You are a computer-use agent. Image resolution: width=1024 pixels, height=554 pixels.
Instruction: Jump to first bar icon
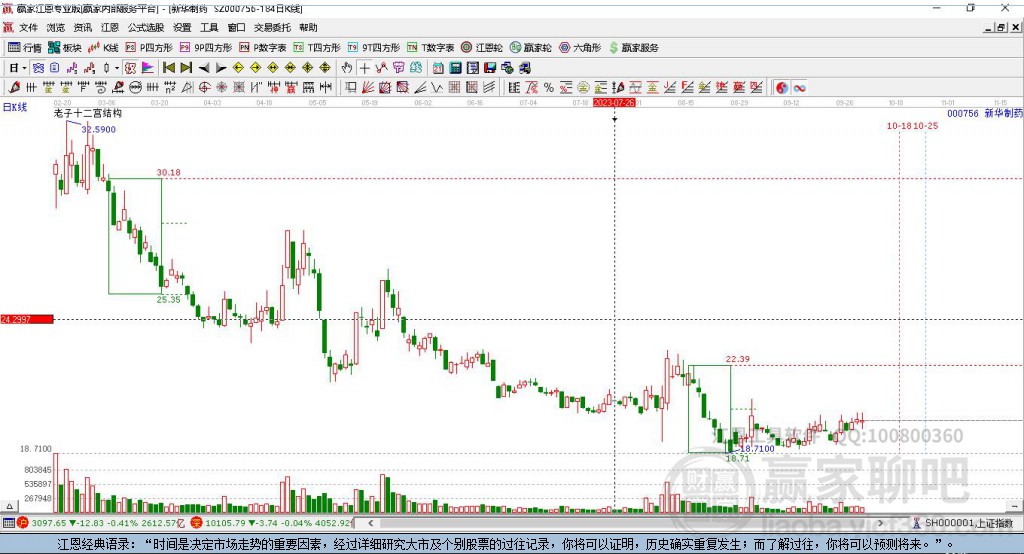coord(168,68)
